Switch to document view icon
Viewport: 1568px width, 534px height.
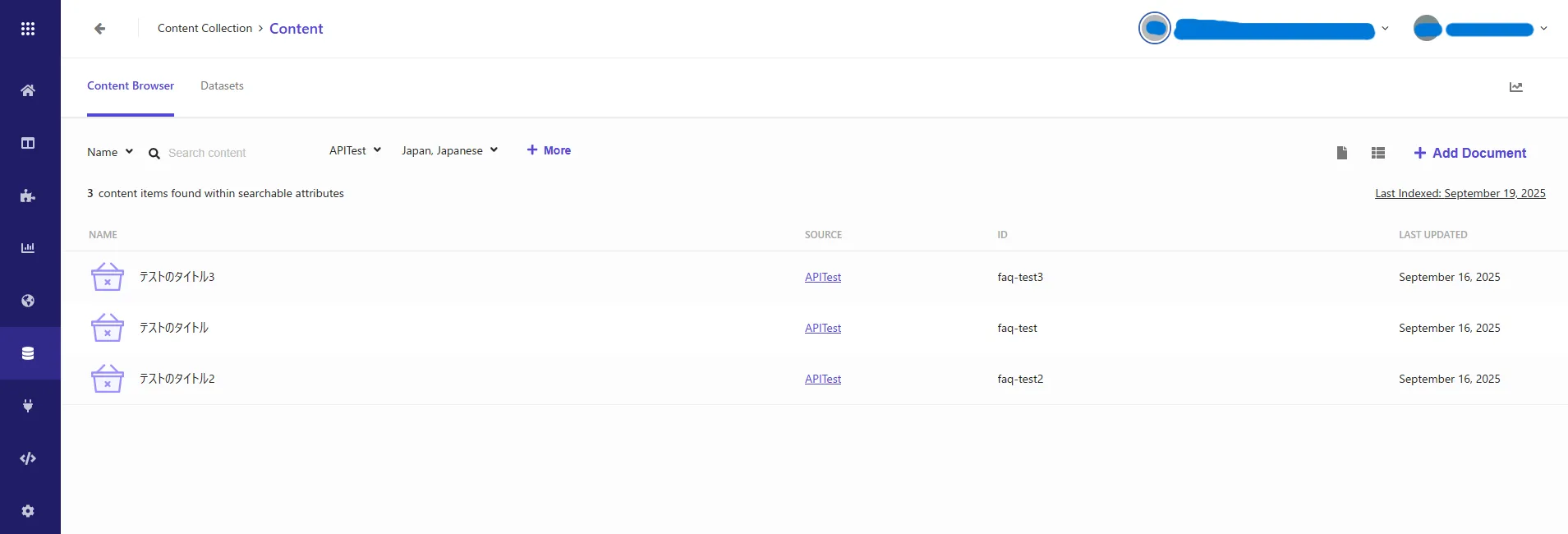click(x=1342, y=153)
